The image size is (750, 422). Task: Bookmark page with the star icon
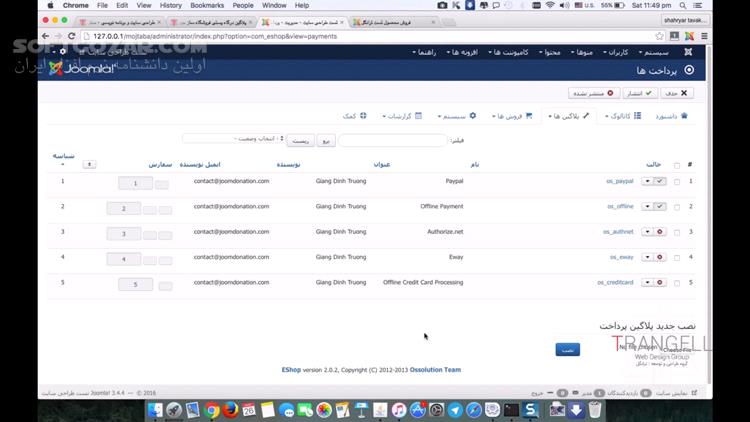660,36
